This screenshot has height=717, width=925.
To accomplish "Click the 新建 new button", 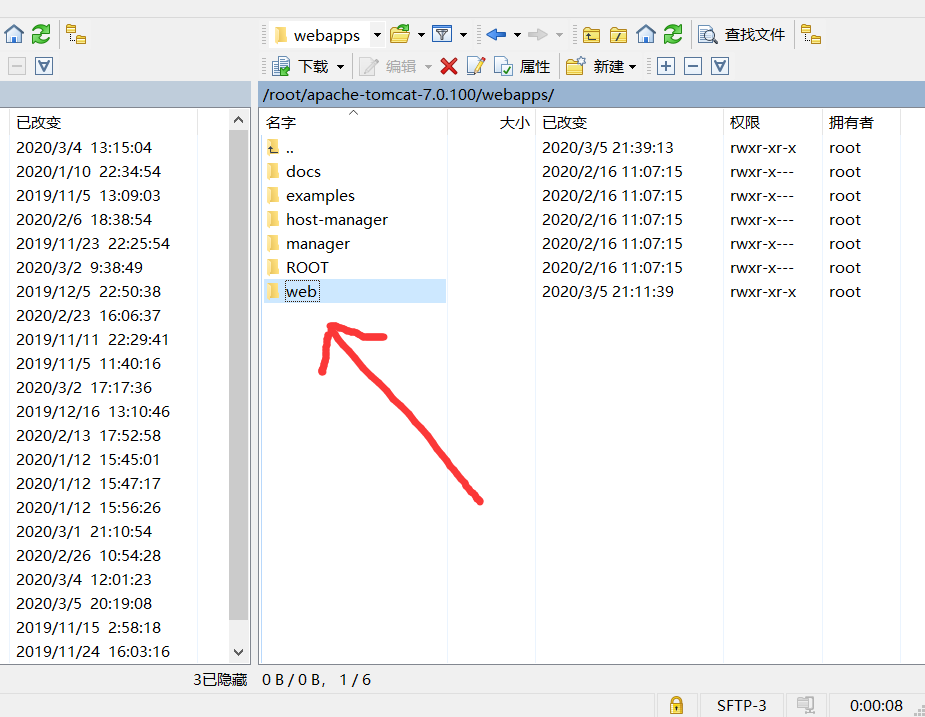I will (x=595, y=66).
